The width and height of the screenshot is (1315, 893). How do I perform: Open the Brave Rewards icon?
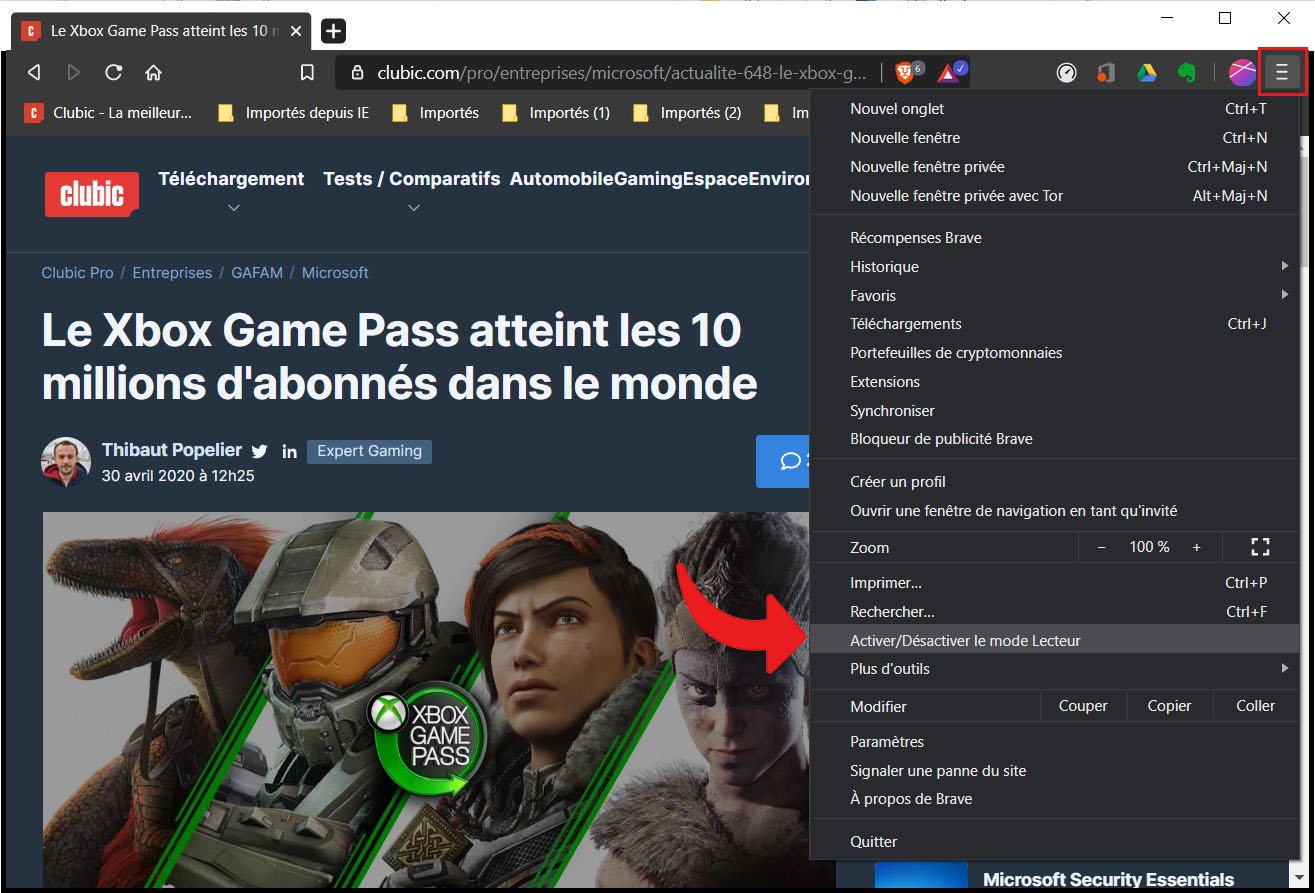[x=945, y=71]
